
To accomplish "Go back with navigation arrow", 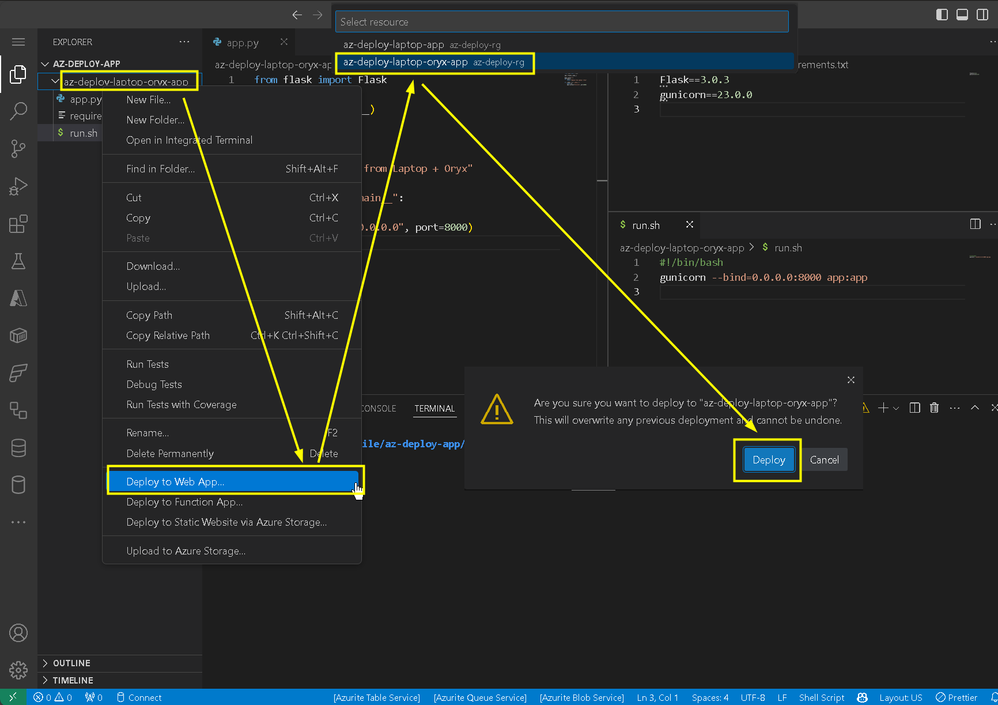I will (x=297, y=15).
